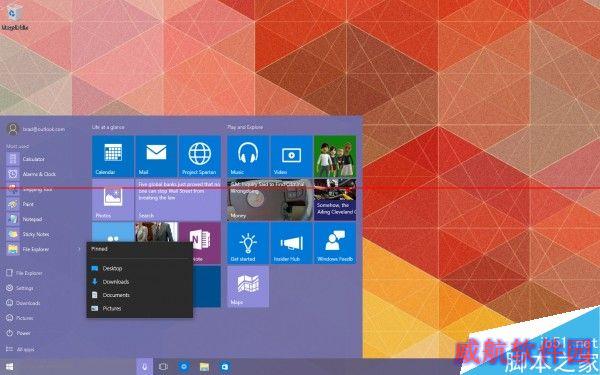Launch Project Spartan browser tile

click(x=199, y=156)
